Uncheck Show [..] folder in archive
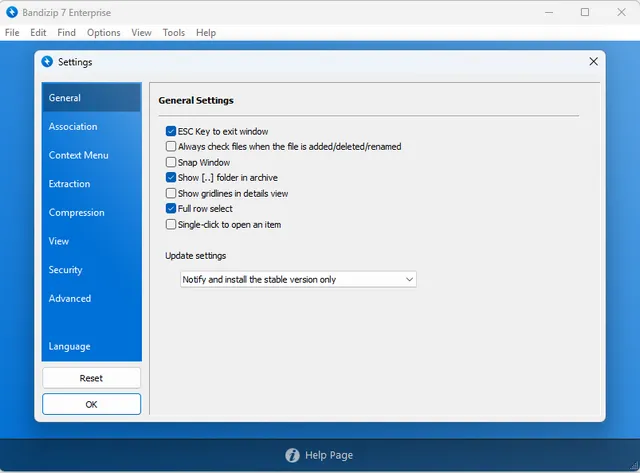 (171, 177)
